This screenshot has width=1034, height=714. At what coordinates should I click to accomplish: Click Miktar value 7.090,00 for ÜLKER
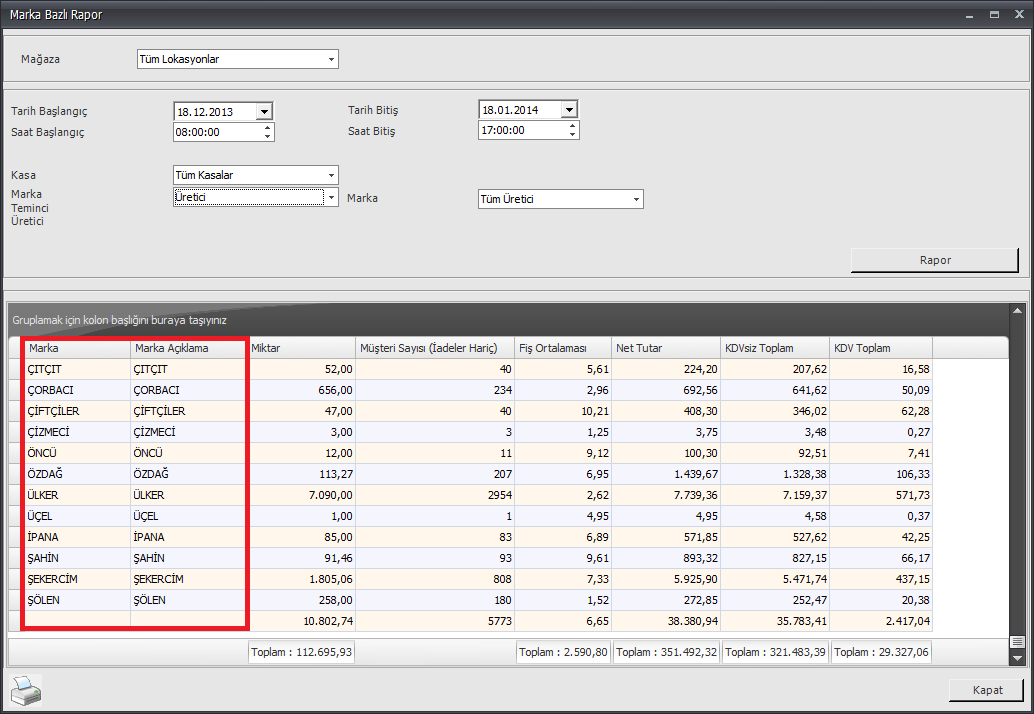(302, 495)
